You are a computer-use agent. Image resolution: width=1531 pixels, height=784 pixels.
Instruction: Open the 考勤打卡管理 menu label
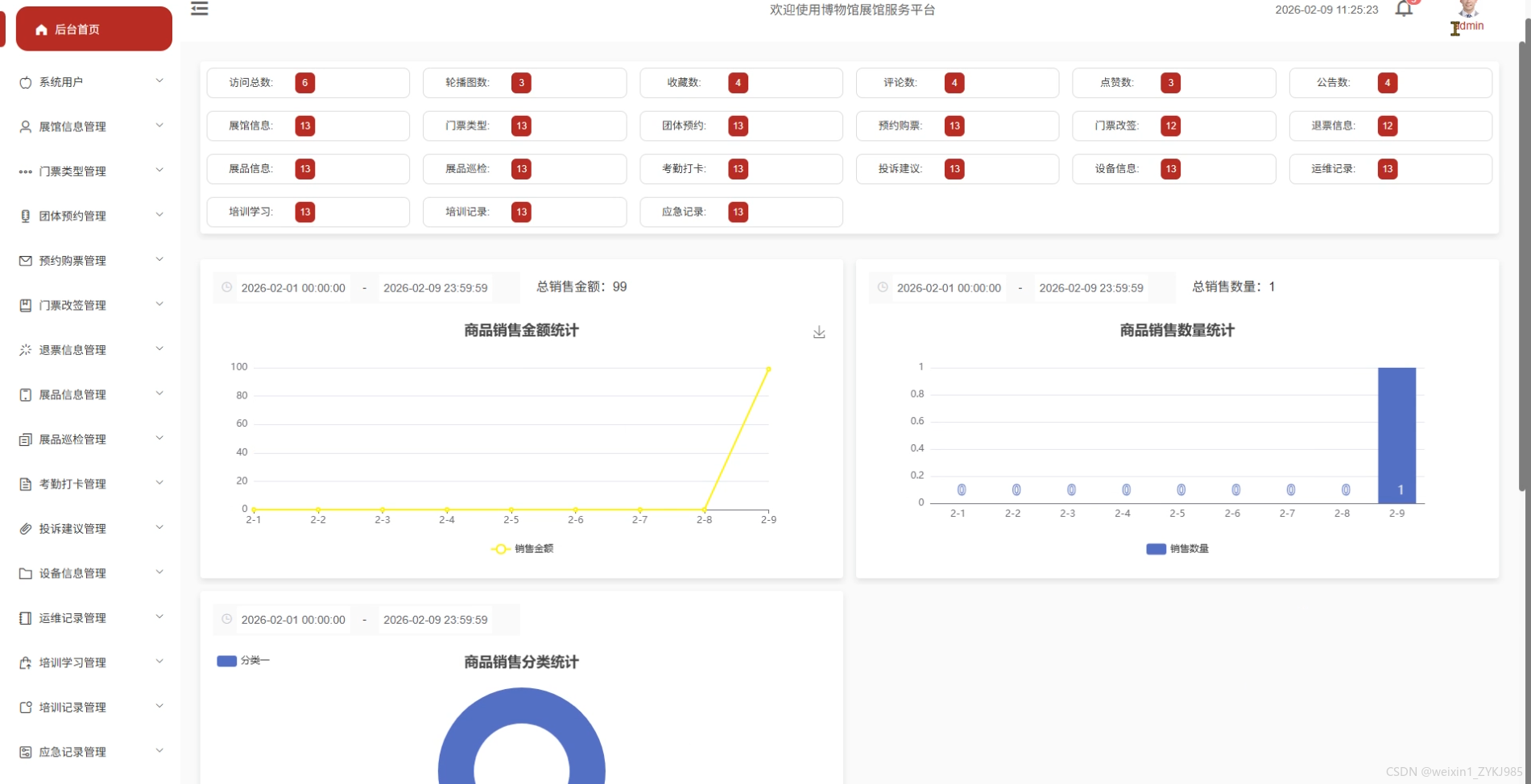pos(72,484)
